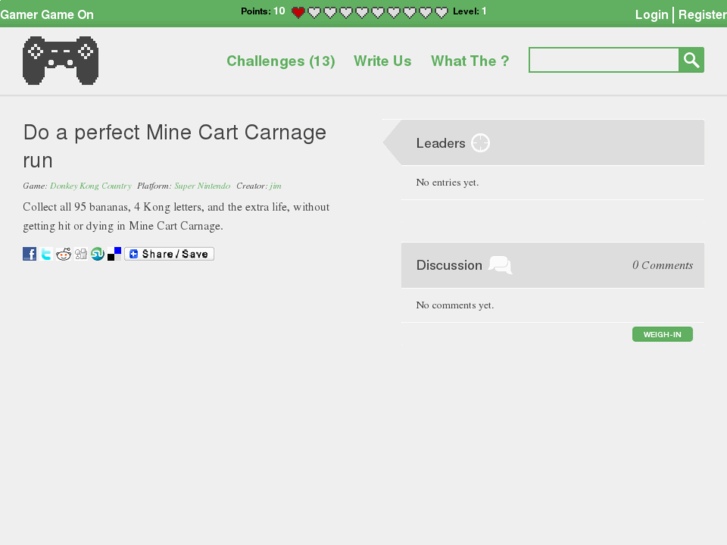Go to Gamer Game On home link
The image size is (727, 545).
[x=47, y=14]
